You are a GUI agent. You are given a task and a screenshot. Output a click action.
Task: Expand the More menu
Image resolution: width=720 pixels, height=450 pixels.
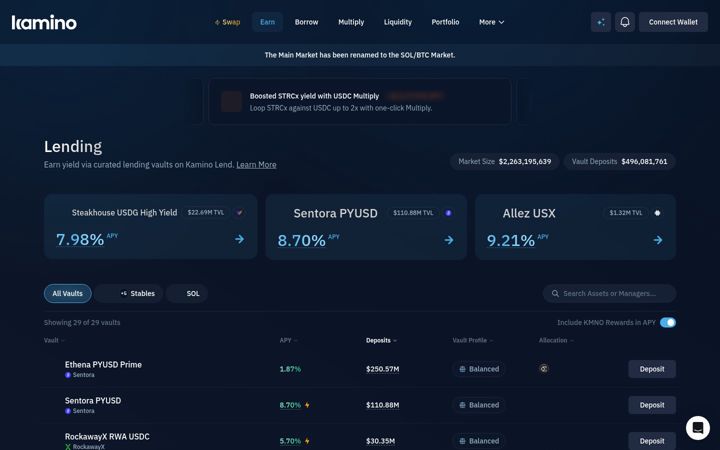491,22
